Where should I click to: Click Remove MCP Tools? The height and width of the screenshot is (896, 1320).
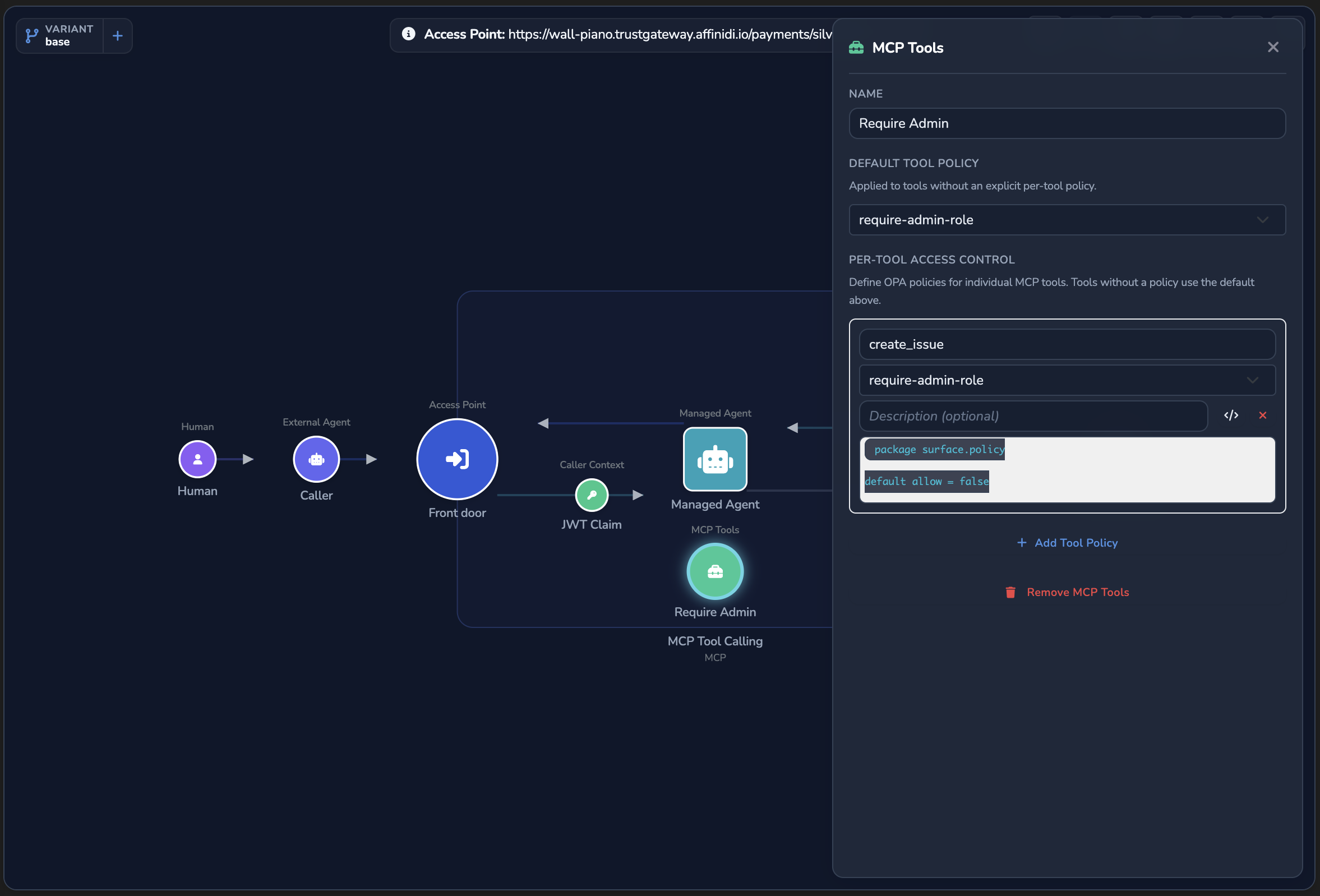click(x=1067, y=592)
